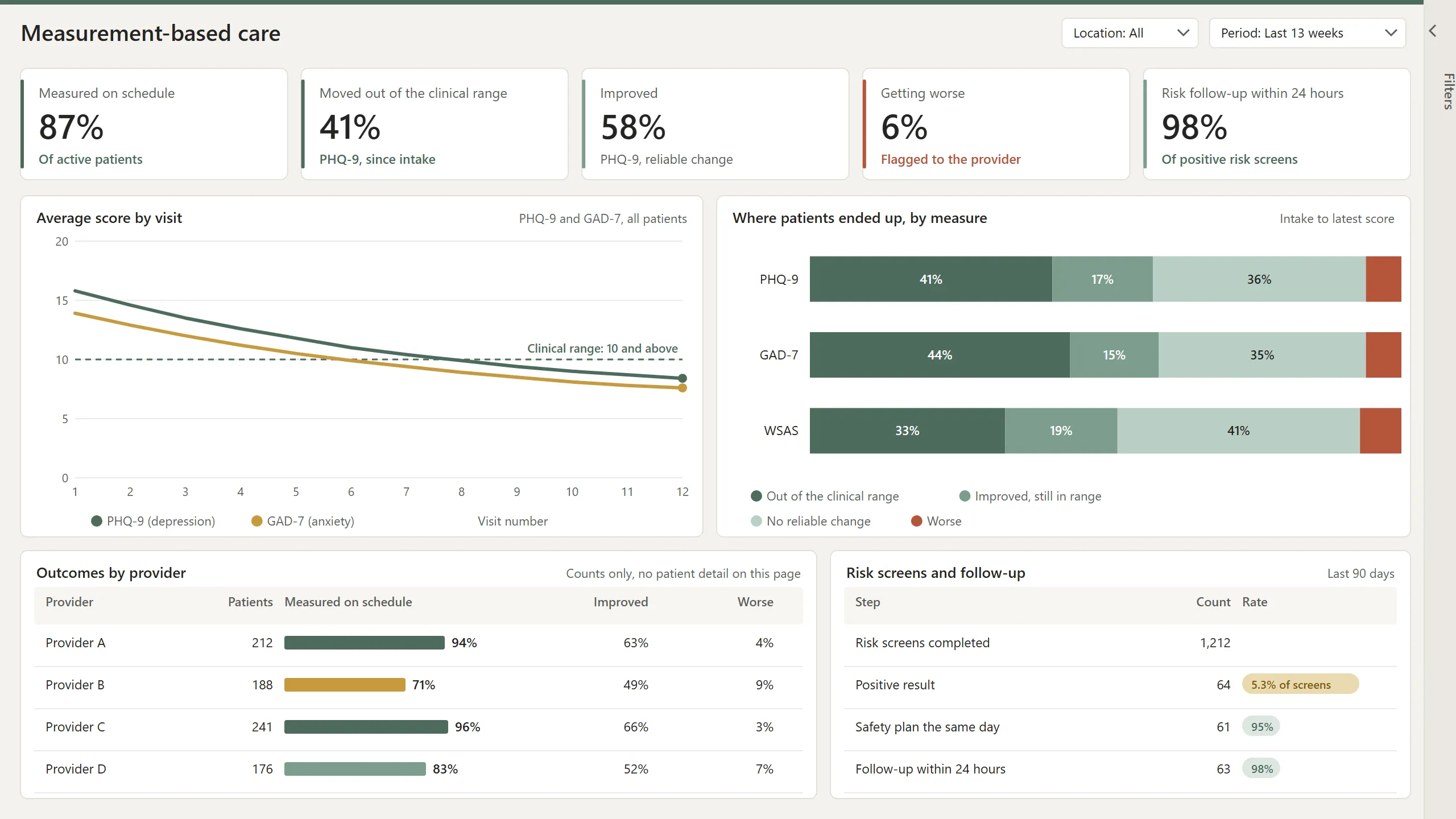The width and height of the screenshot is (1456, 819).
Task: Click WSAS 41% no-change segment
Action: click(x=1238, y=431)
